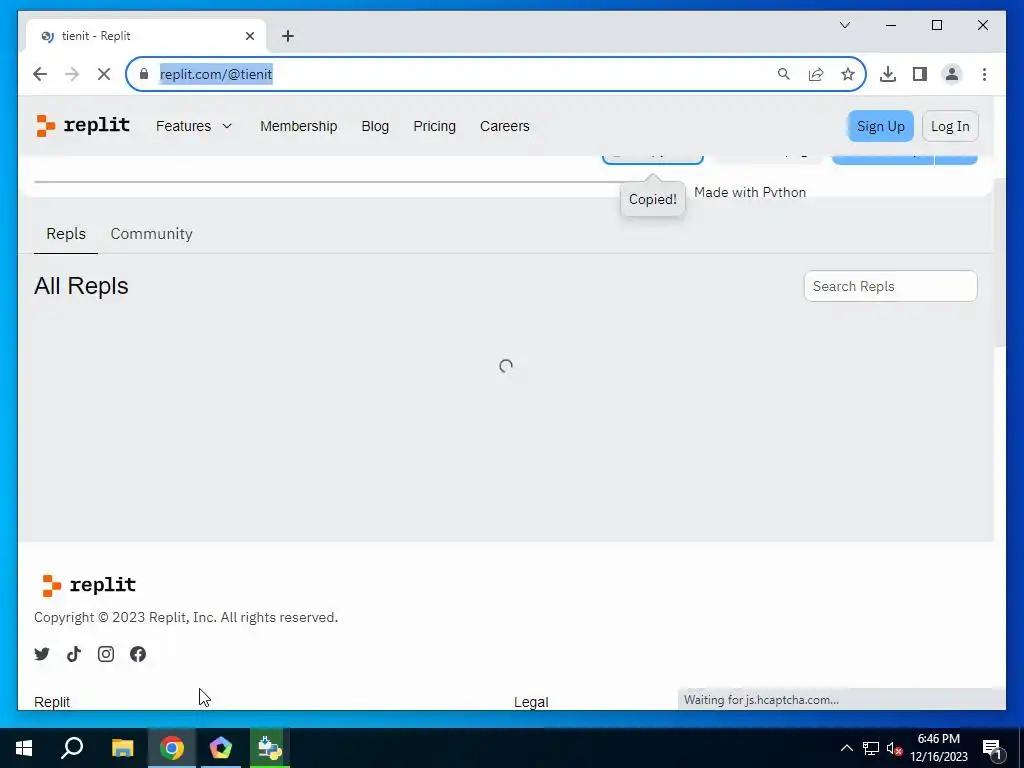The width and height of the screenshot is (1024, 768).
Task: Open Replit's Twitter profile
Action: tap(42, 654)
